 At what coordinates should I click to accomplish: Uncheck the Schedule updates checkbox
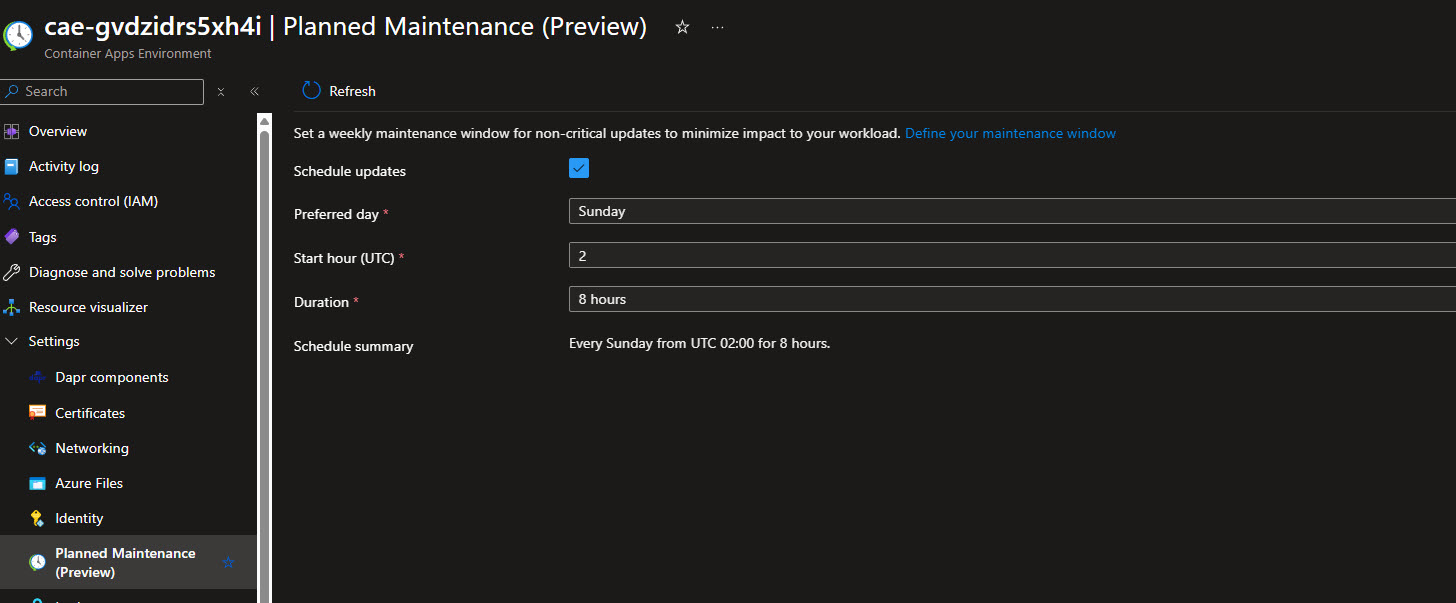pyautogui.click(x=579, y=168)
